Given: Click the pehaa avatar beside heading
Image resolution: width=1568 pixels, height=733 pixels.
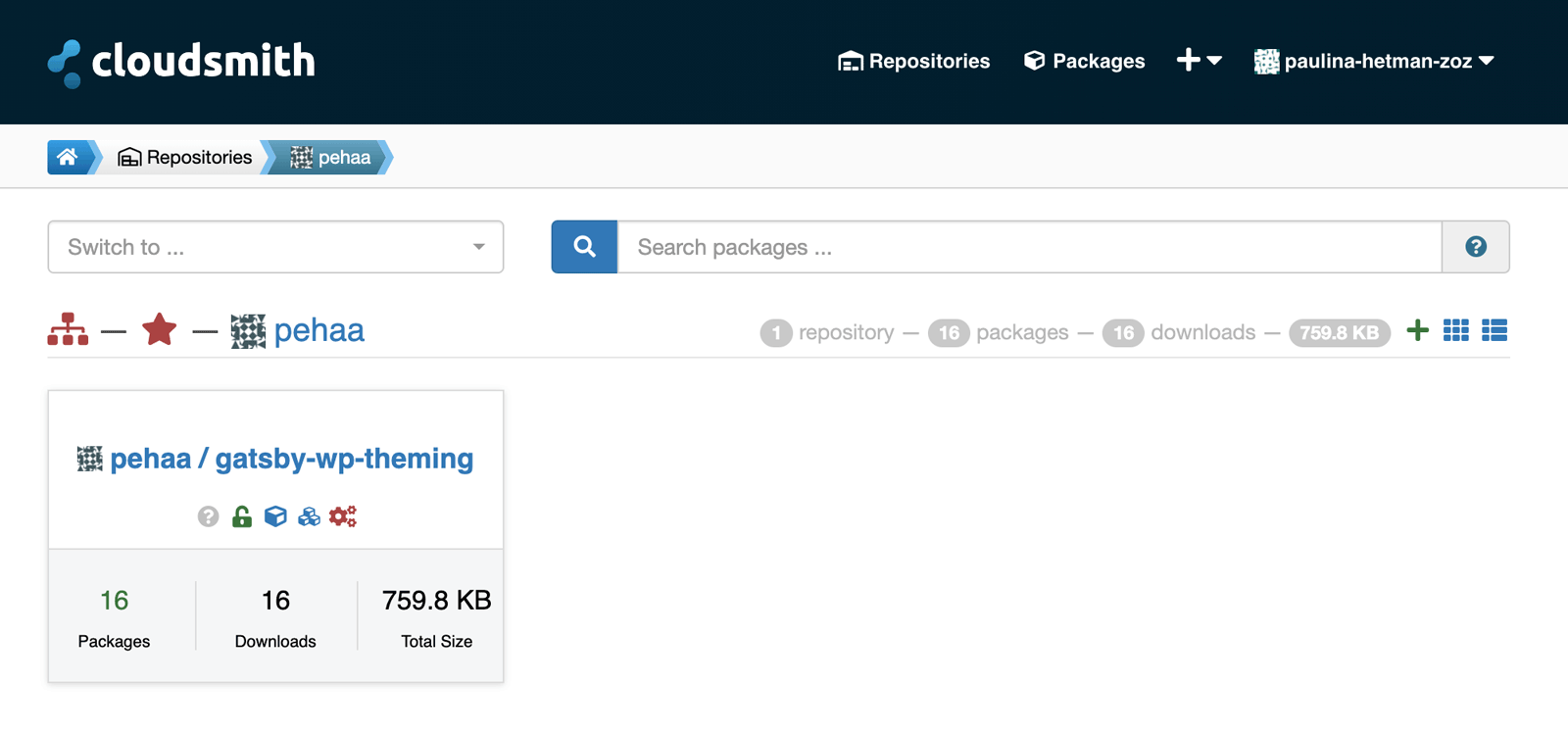Looking at the screenshot, I should pyautogui.click(x=248, y=331).
